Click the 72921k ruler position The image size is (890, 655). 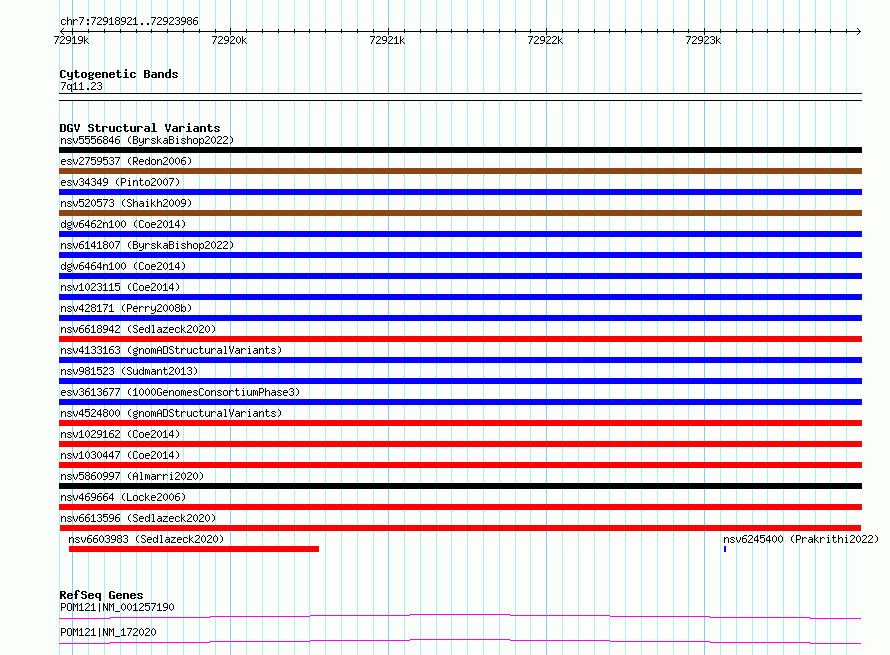(387, 40)
